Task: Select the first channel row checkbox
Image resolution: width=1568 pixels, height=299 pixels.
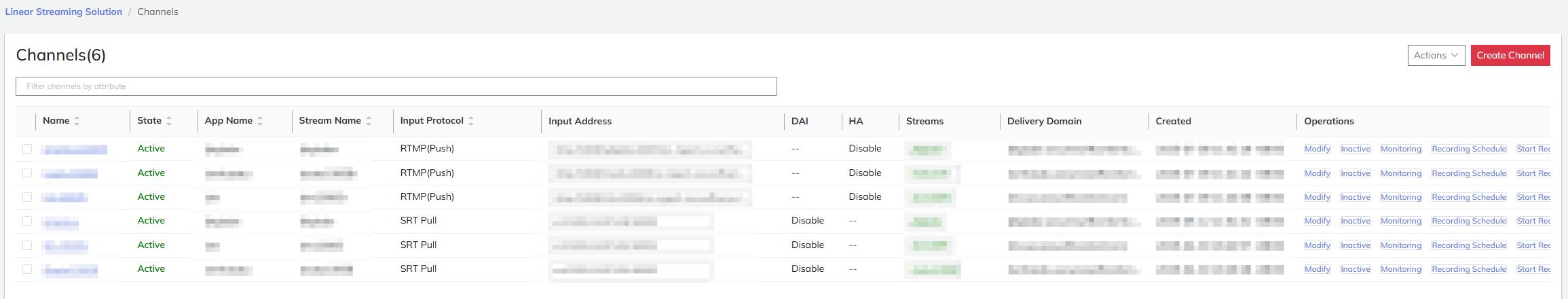Action: click(x=27, y=149)
